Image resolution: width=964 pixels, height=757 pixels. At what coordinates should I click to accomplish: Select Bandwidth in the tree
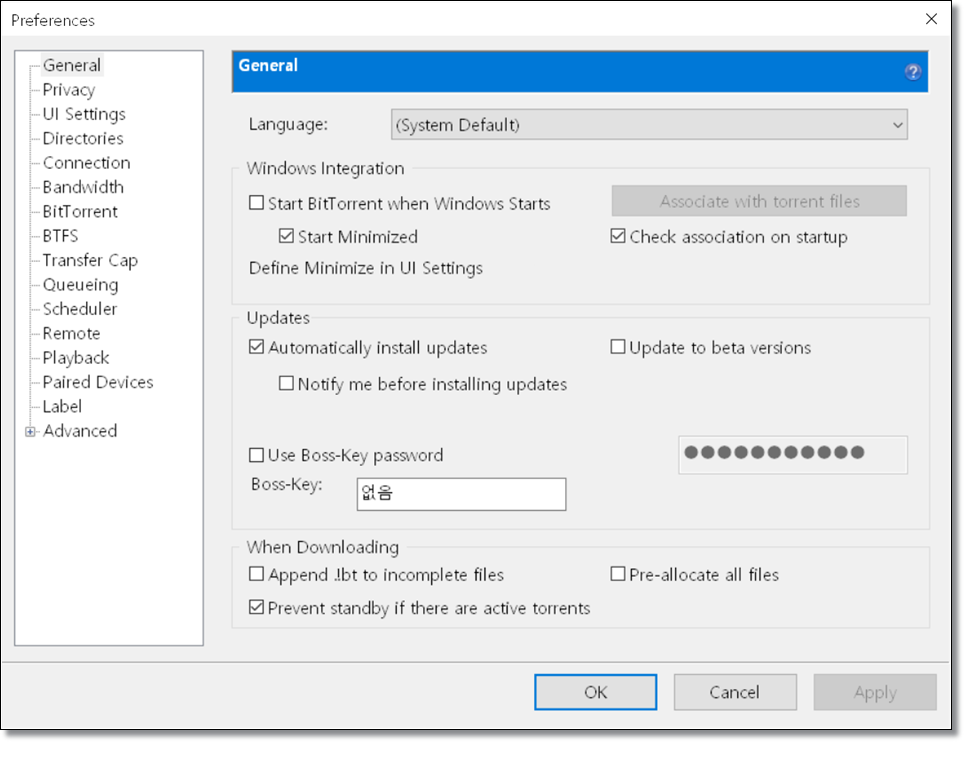[83, 187]
